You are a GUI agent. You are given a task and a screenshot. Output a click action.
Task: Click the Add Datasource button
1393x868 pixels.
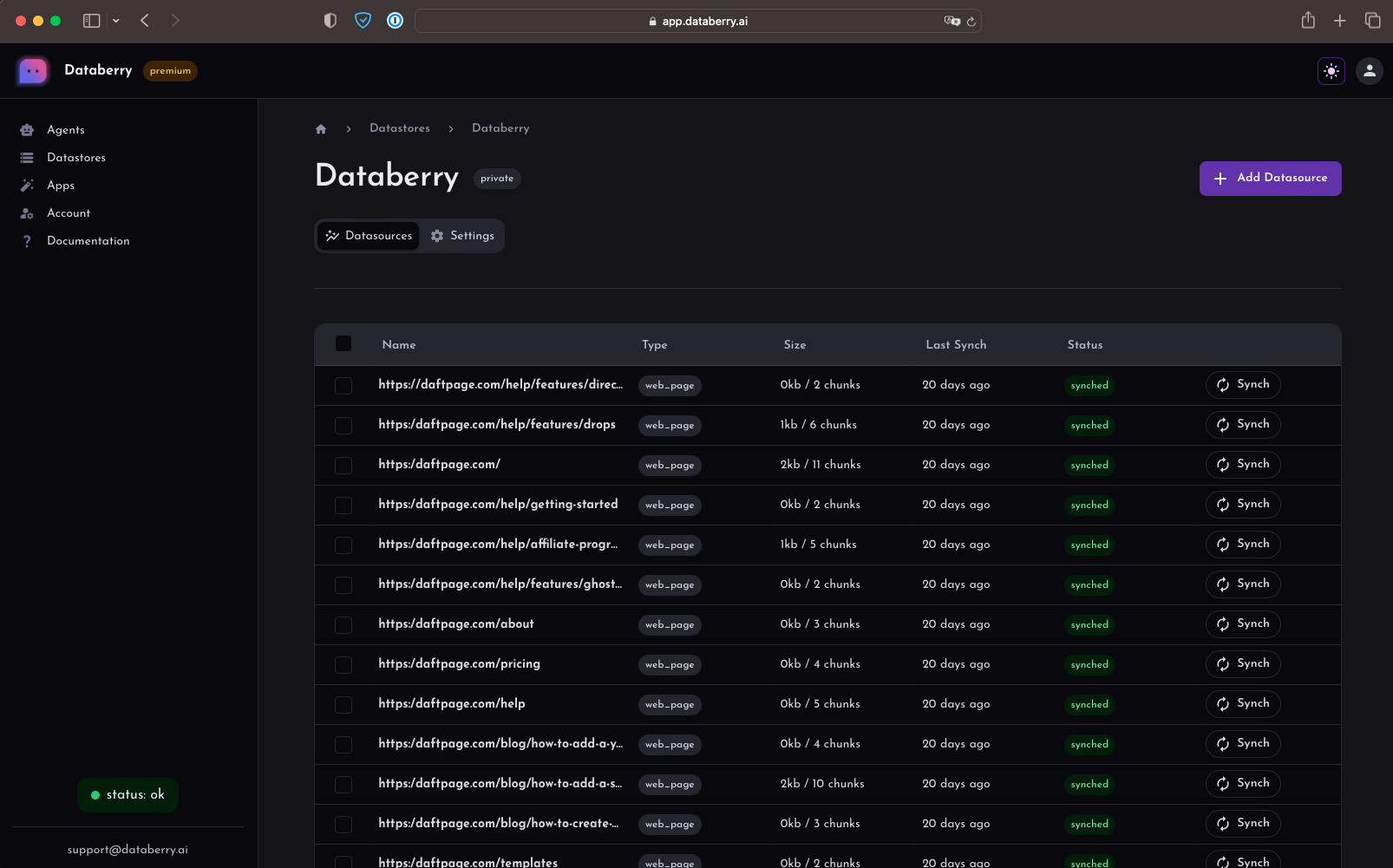[x=1270, y=179]
